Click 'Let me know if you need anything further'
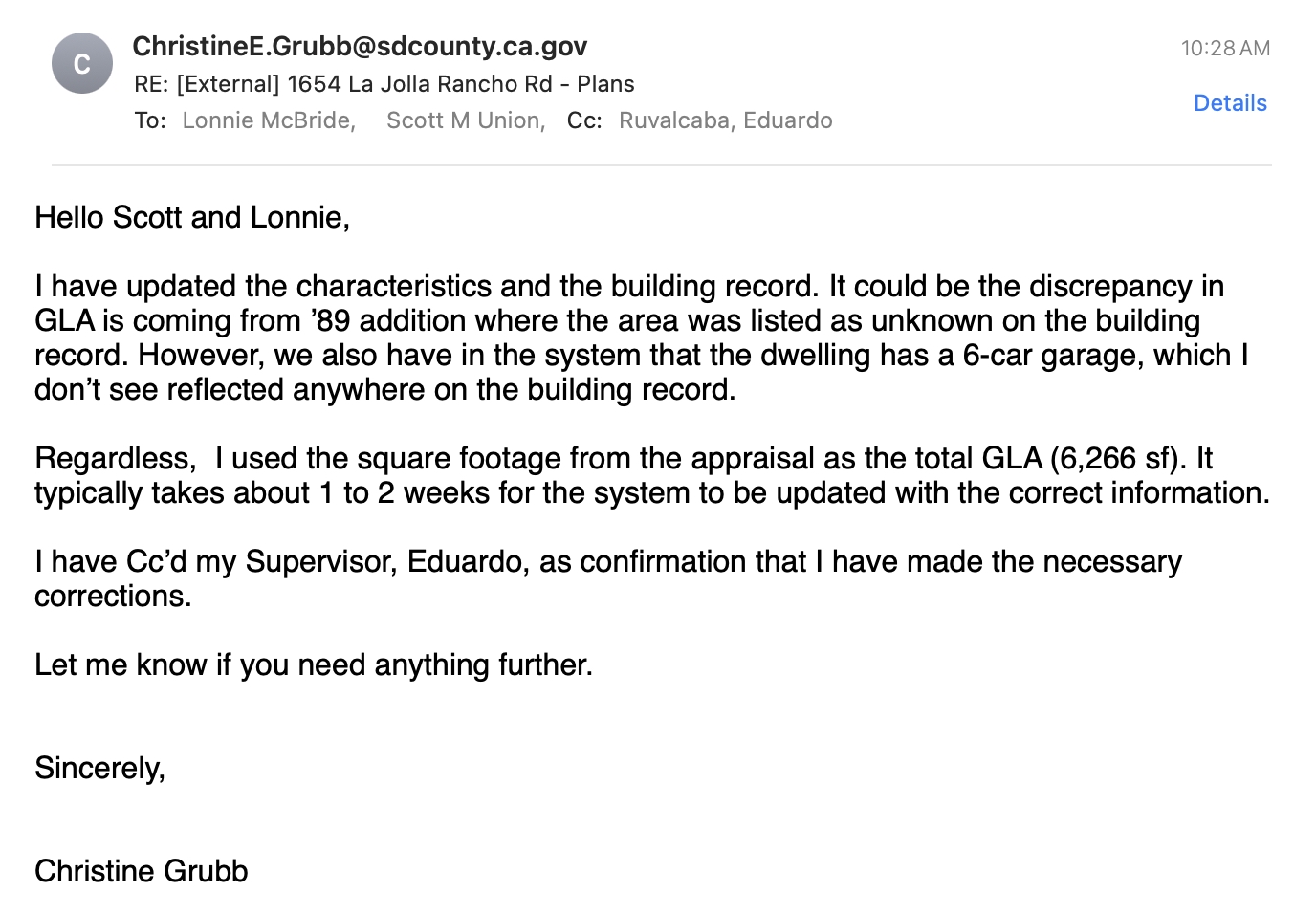 point(314,664)
